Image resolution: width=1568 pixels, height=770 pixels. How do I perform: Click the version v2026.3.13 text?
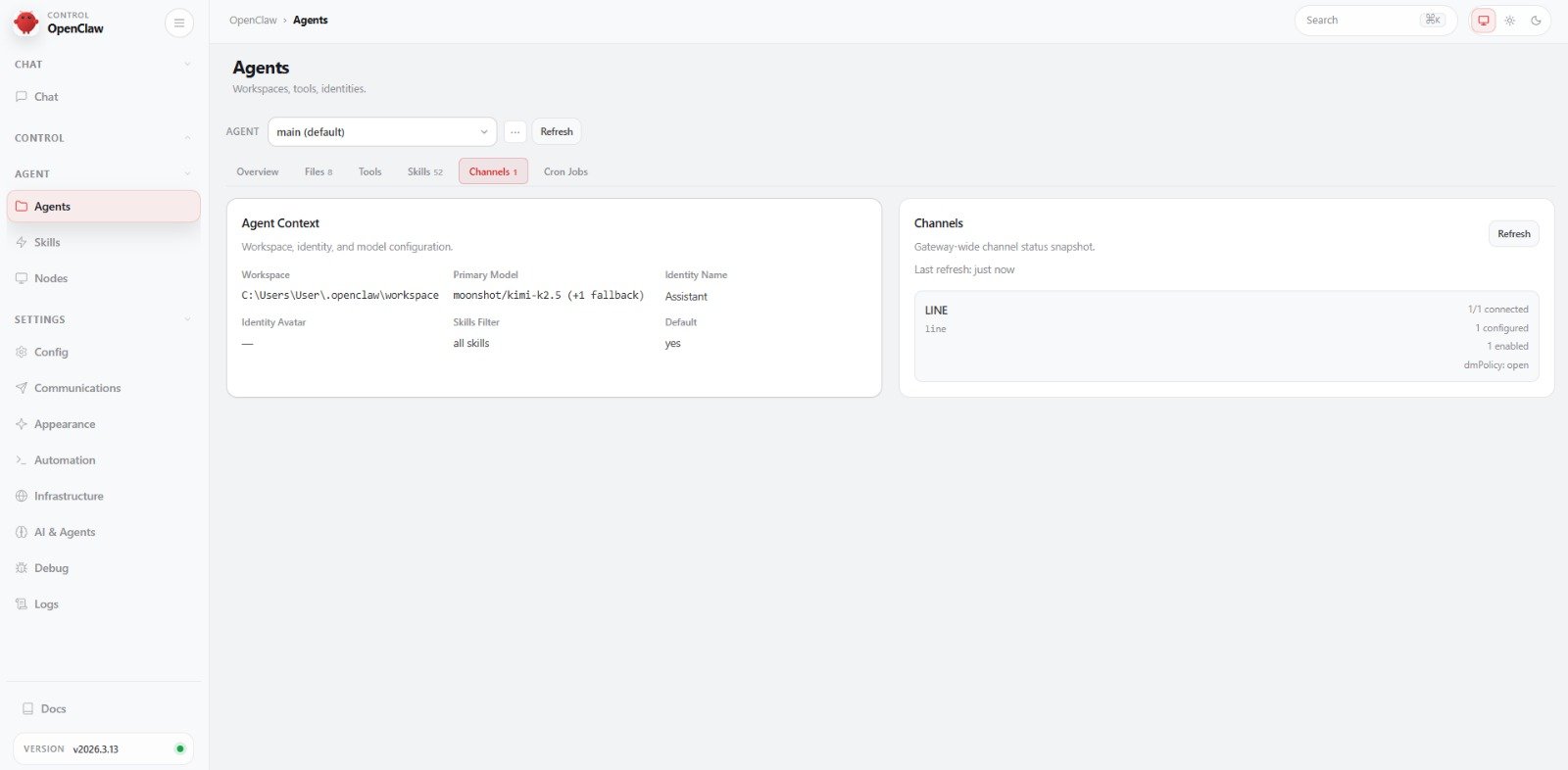pyautogui.click(x=96, y=749)
